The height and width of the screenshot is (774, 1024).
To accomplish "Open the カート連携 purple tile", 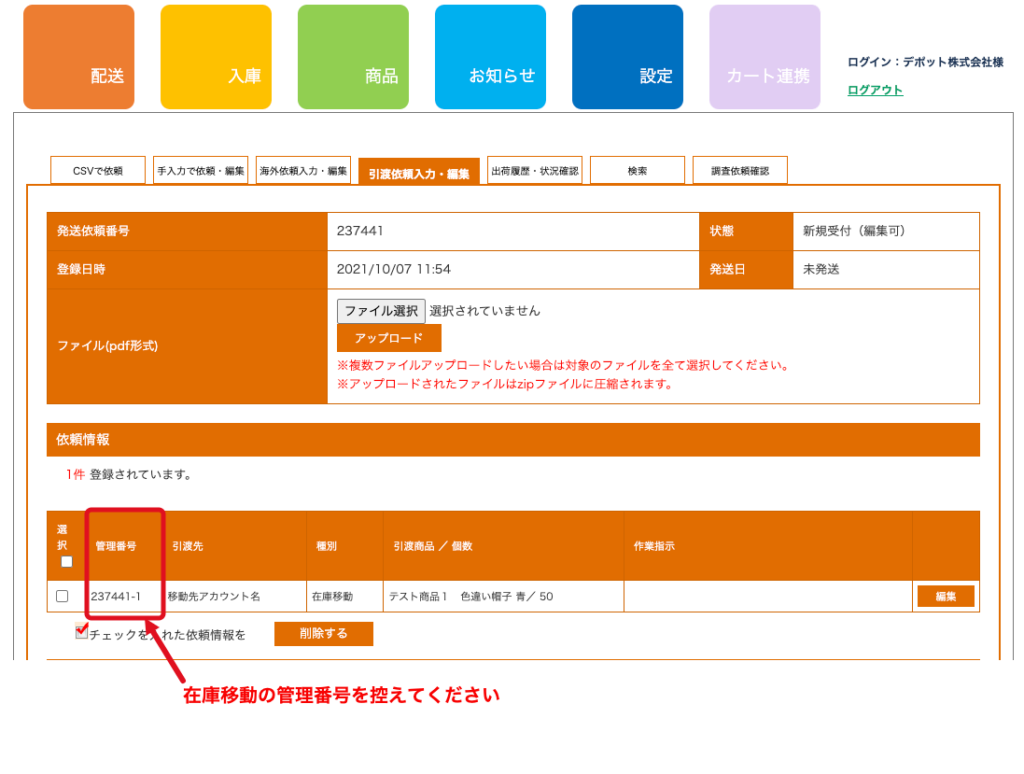I will pyautogui.click(x=764, y=57).
